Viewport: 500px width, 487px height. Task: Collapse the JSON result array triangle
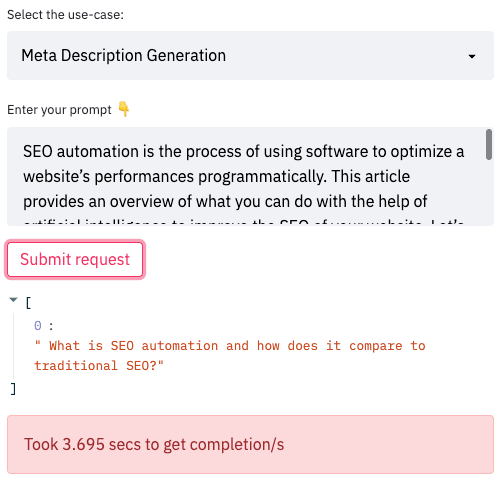coord(13,300)
